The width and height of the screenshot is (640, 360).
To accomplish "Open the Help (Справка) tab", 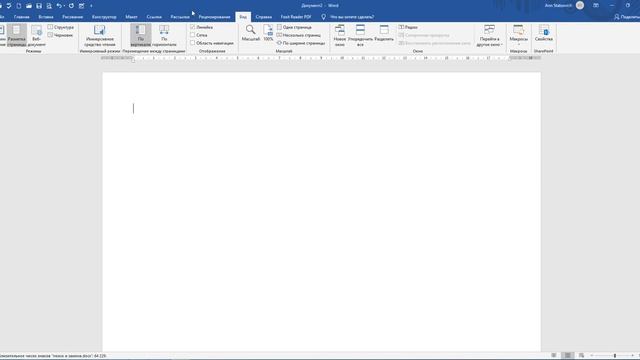I will (x=264, y=17).
